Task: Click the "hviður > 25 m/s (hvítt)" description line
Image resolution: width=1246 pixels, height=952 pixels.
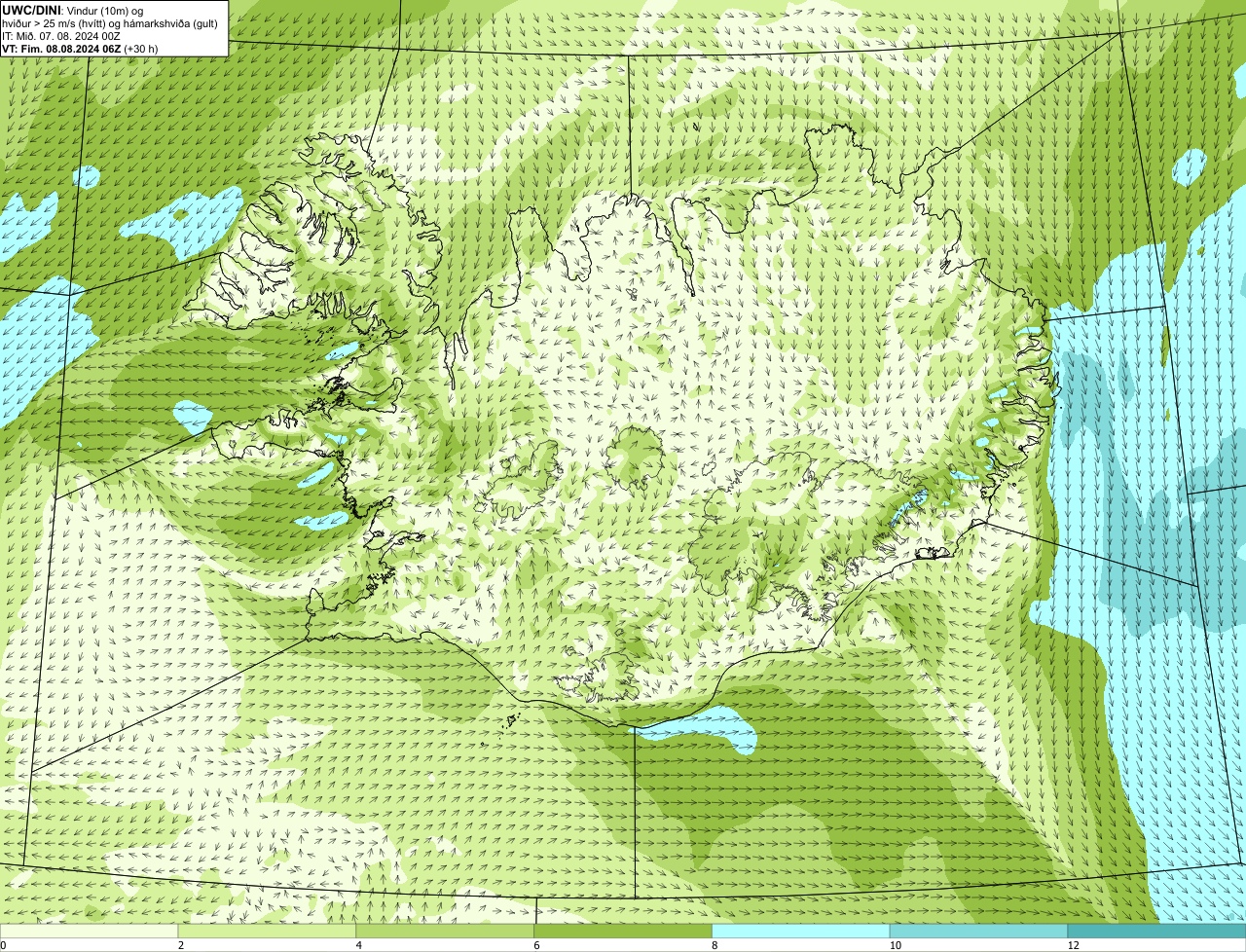Action: coord(111,22)
